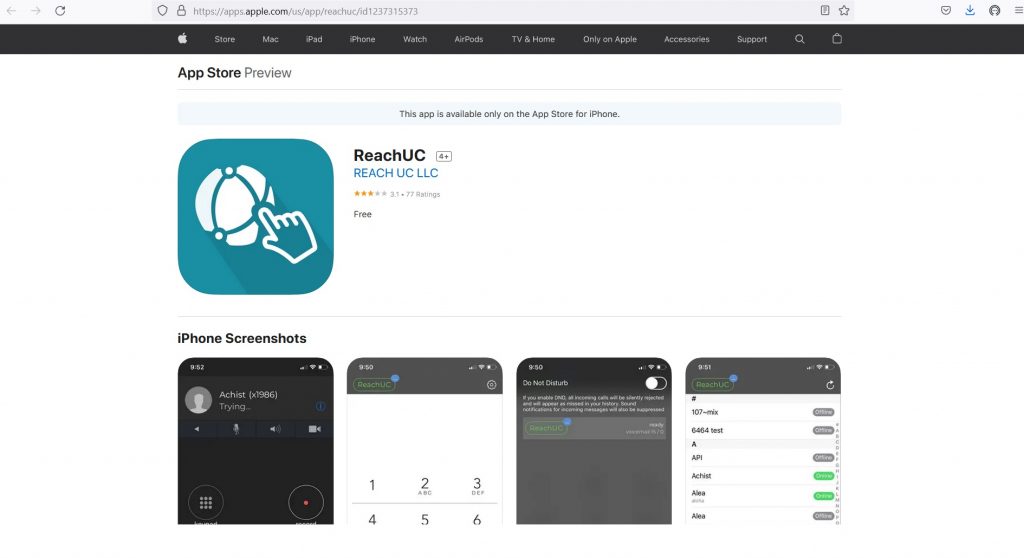Open the Accessories menu item

pos(686,39)
